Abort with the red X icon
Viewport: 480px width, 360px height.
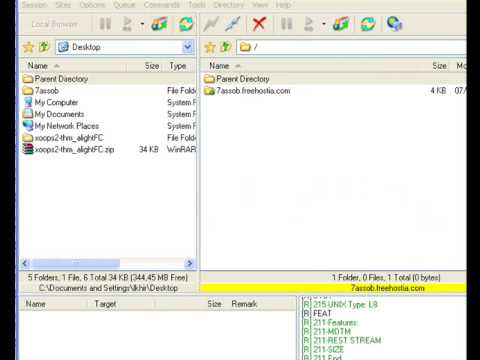[x=259, y=24]
